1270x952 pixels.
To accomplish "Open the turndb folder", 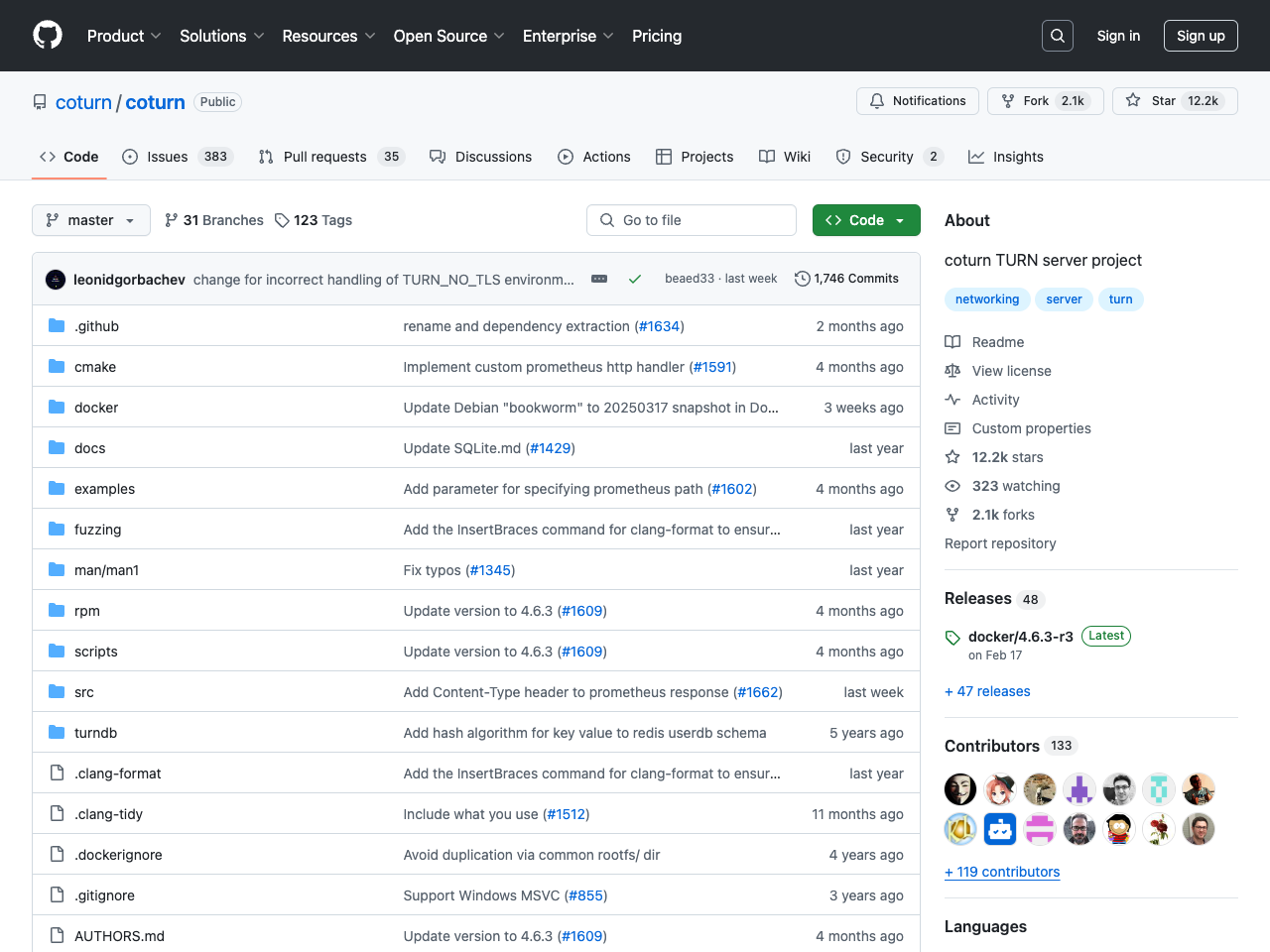I will pos(95,733).
